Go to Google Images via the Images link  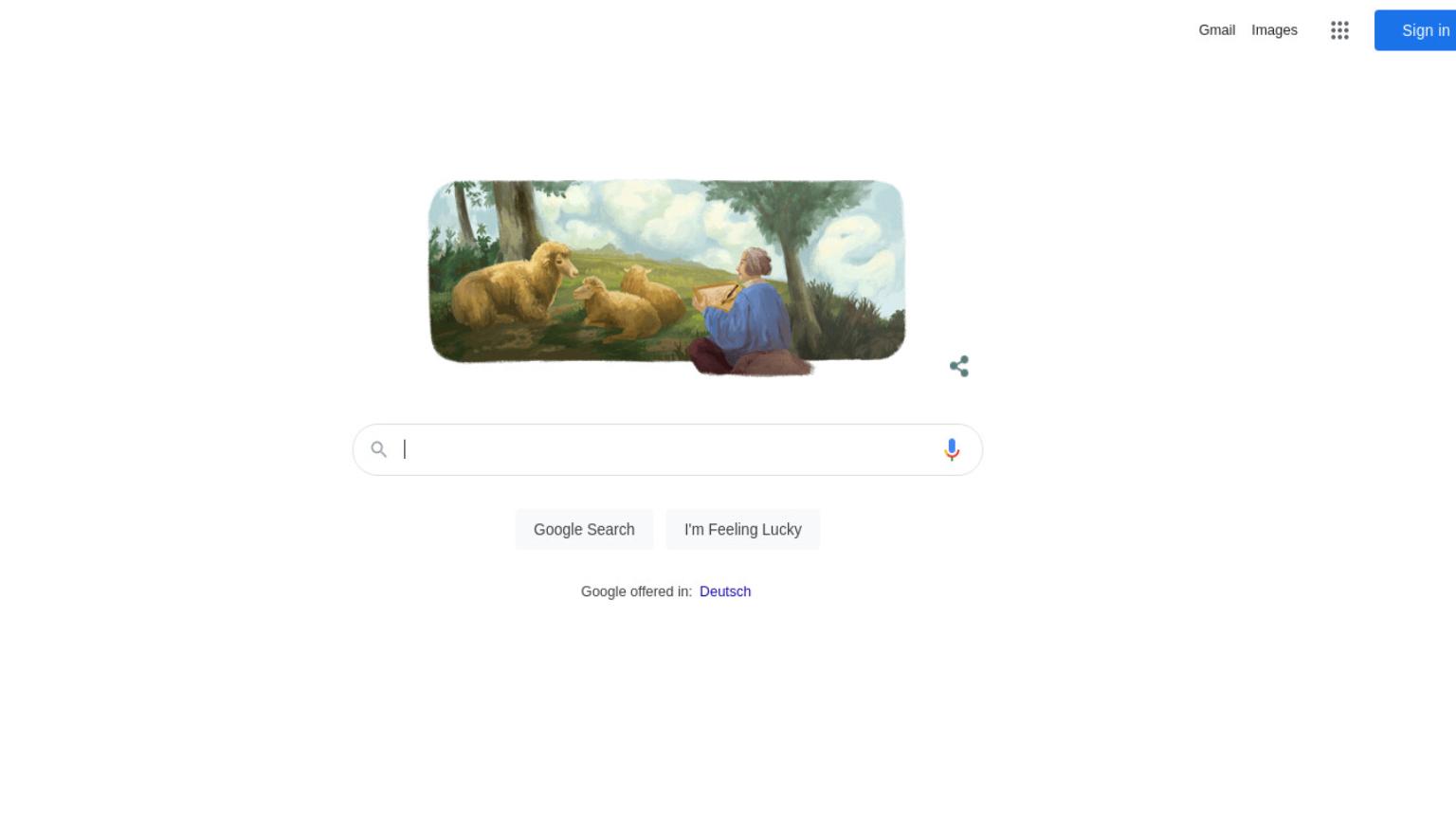pyautogui.click(x=1274, y=30)
